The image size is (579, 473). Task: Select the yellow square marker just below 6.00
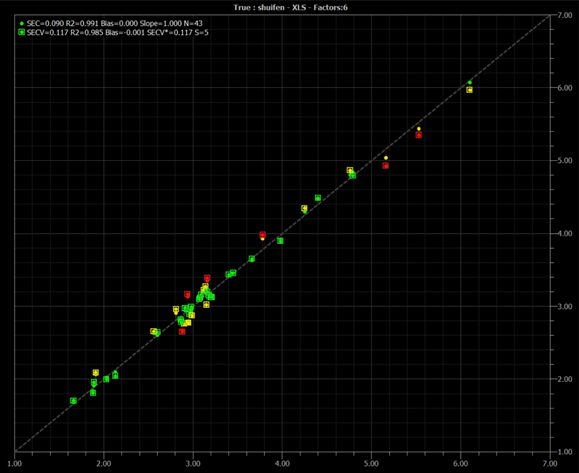pos(469,90)
